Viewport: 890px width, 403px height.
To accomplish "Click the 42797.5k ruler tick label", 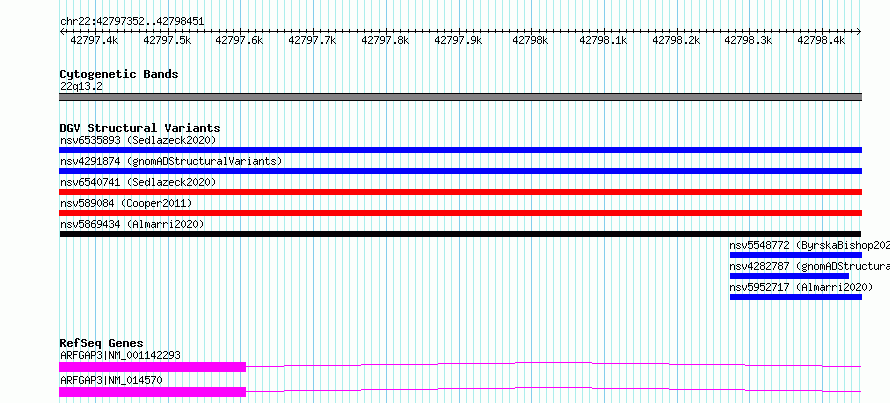I will tap(167, 40).
